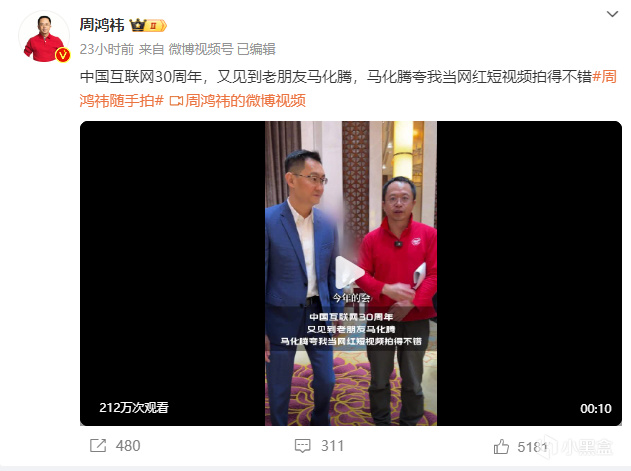Open 周鸿祎's profile avatar
The height and width of the screenshot is (471, 631).
(43, 36)
